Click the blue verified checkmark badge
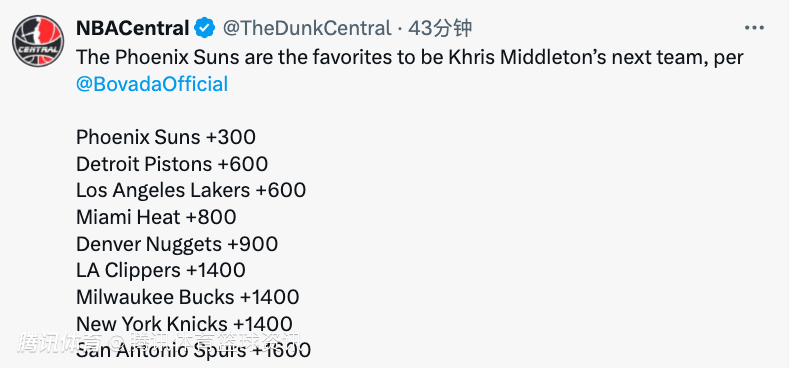Image resolution: width=794 pixels, height=368 pixels. coord(205,28)
